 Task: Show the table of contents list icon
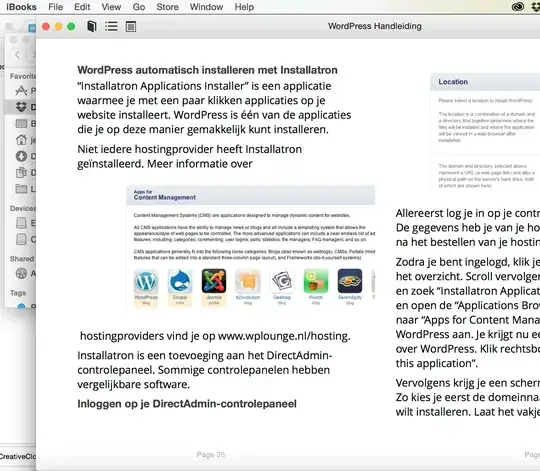(x=111, y=26)
